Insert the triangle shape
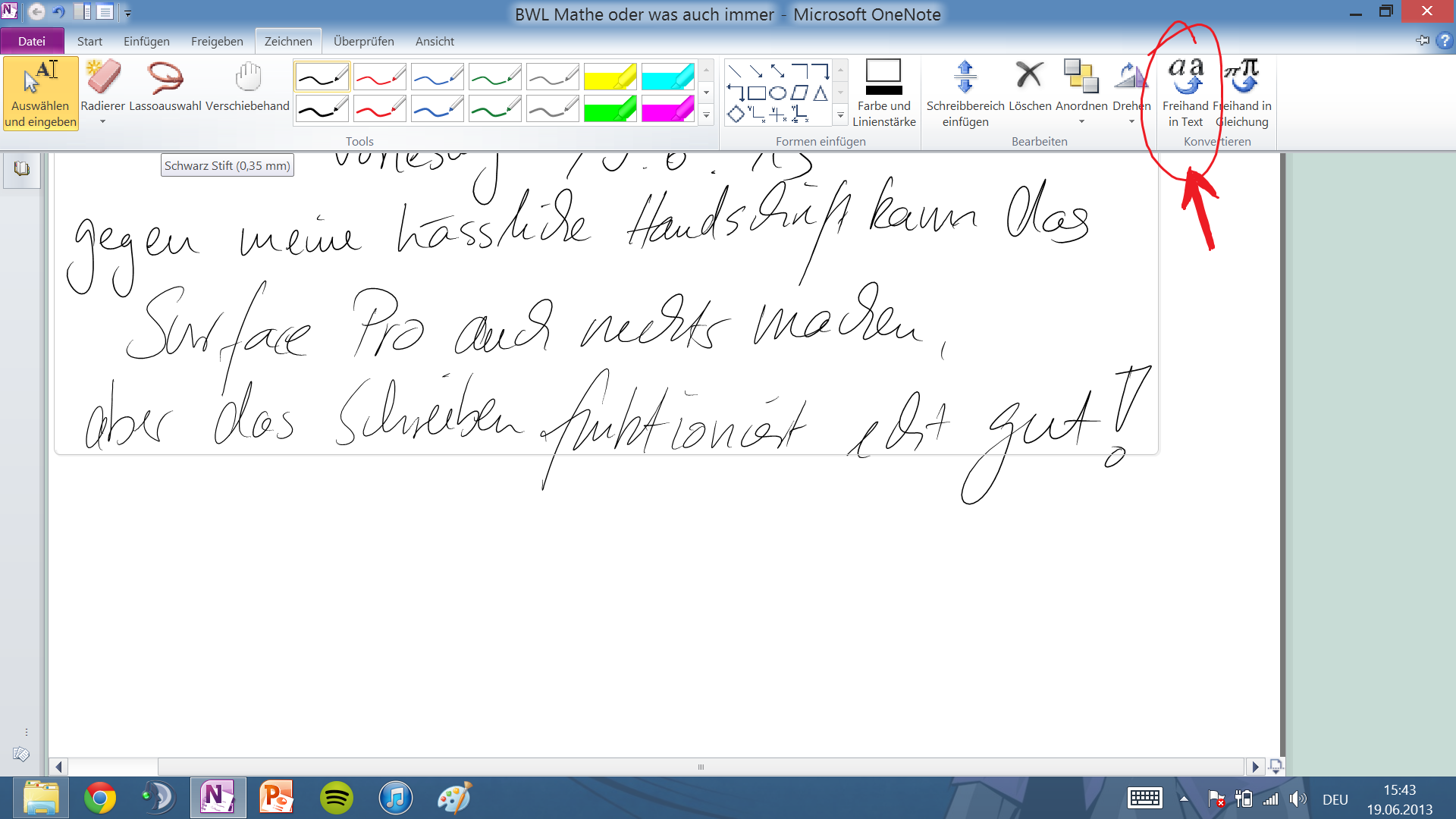Viewport: 1456px width, 819px height. tap(820, 93)
